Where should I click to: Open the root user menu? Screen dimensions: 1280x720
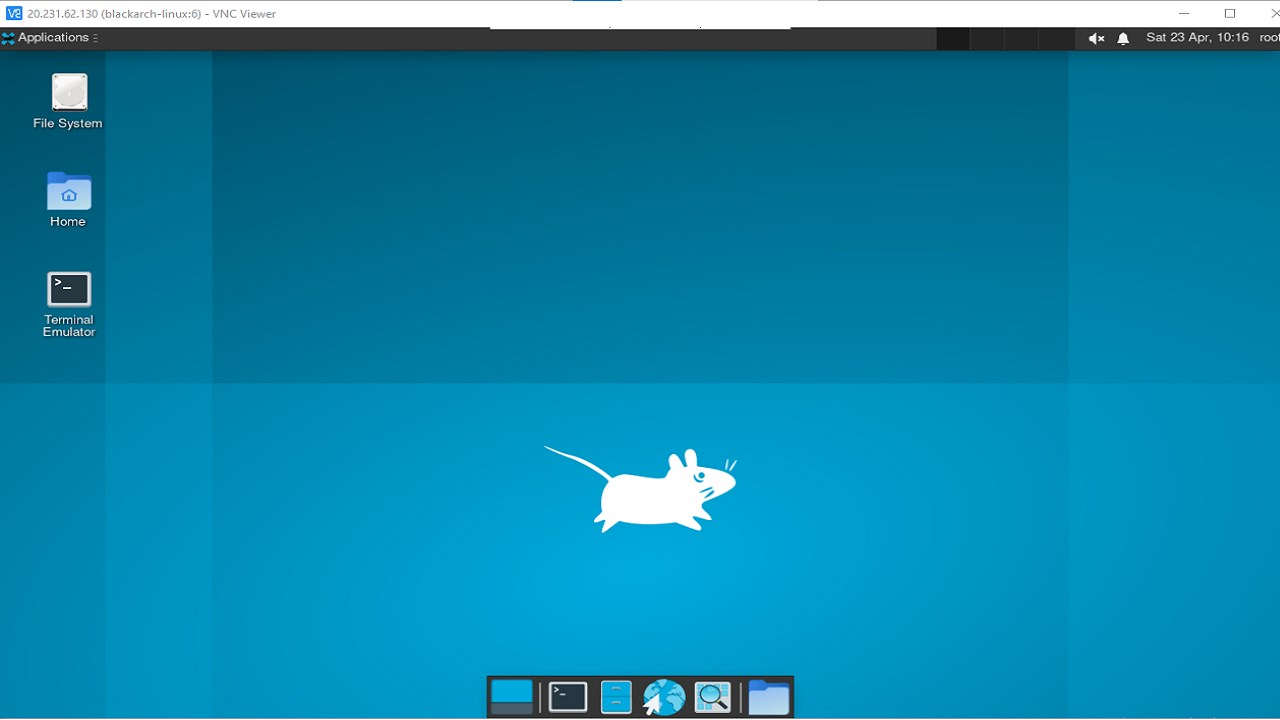pyautogui.click(x=1268, y=38)
